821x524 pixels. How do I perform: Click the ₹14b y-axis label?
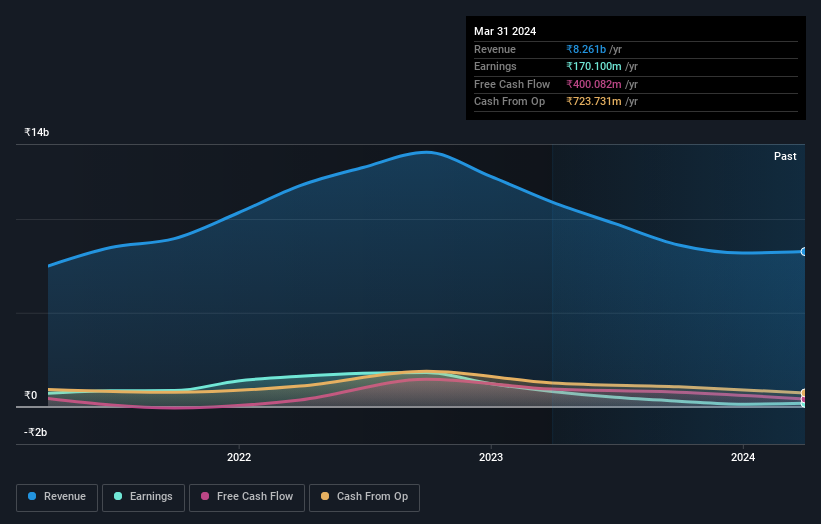[37, 132]
